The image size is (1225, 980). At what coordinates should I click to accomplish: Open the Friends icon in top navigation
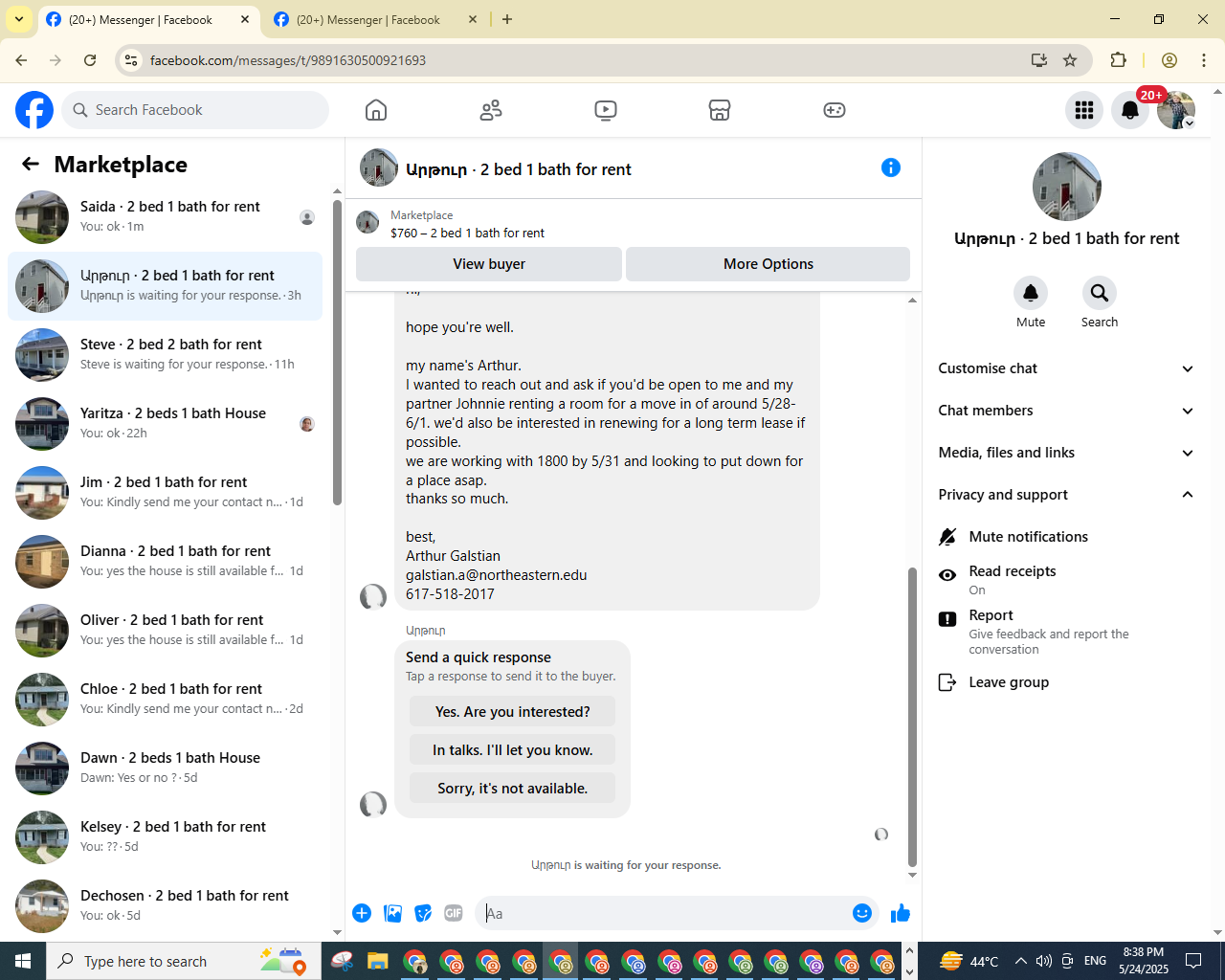point(491,110)
